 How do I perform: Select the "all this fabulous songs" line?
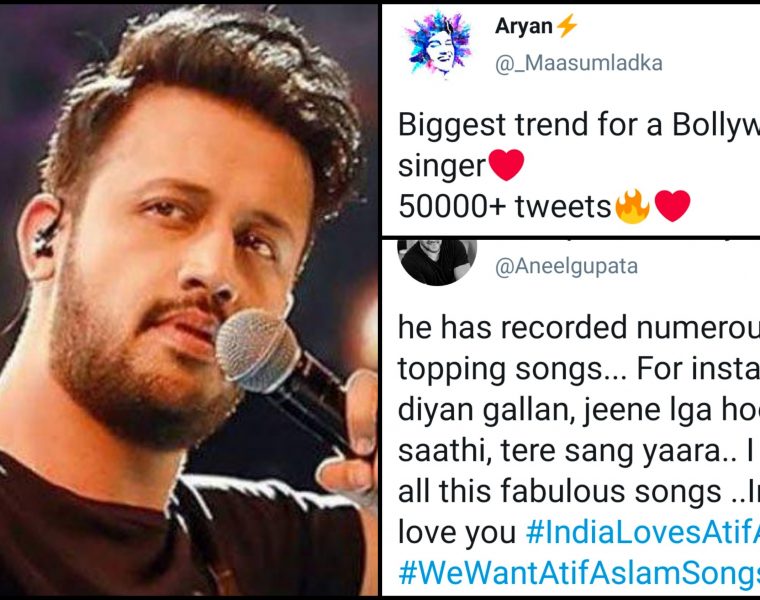pyautogui.click(x=579, y=491)
